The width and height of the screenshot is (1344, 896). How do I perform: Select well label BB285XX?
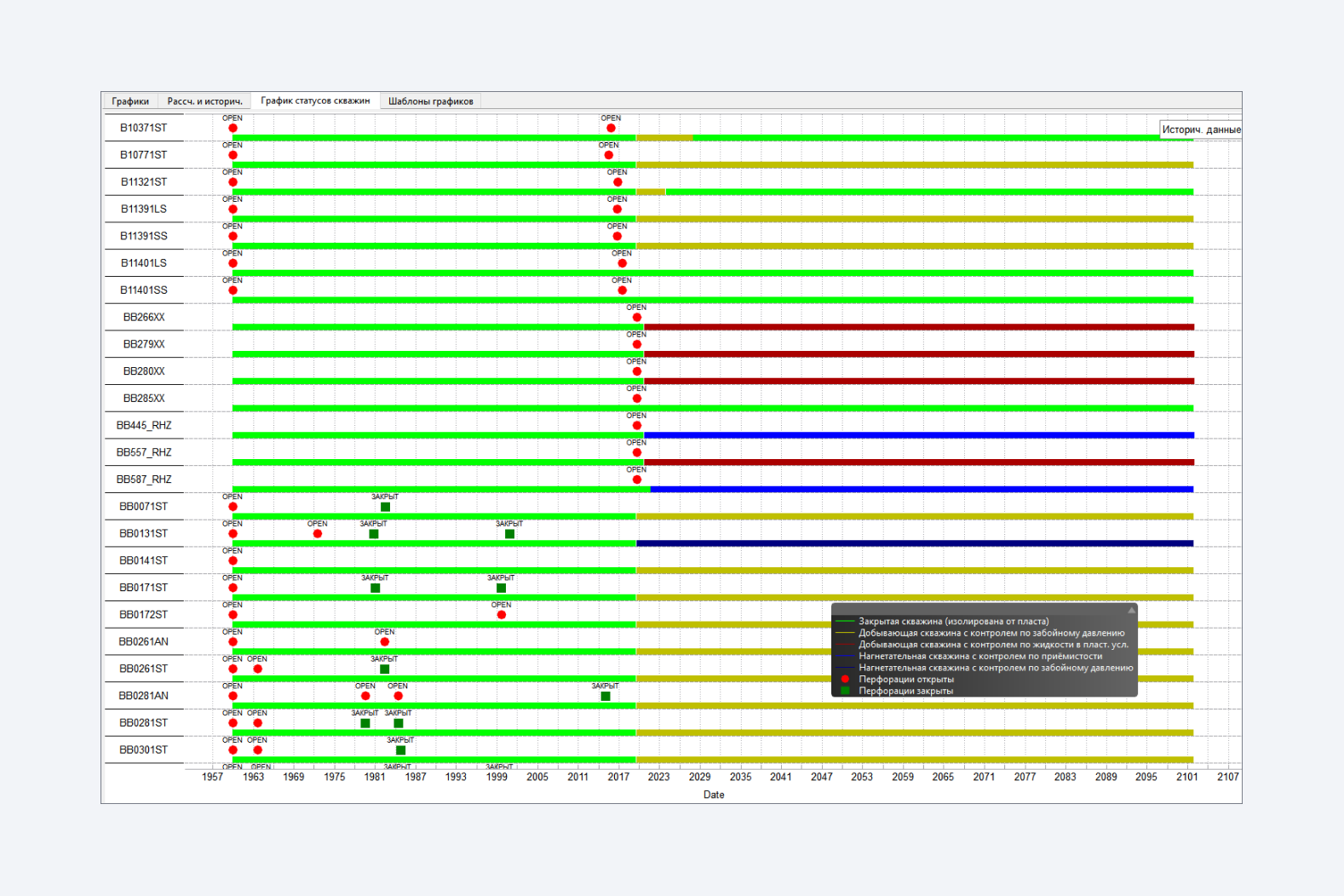(144, 399)
